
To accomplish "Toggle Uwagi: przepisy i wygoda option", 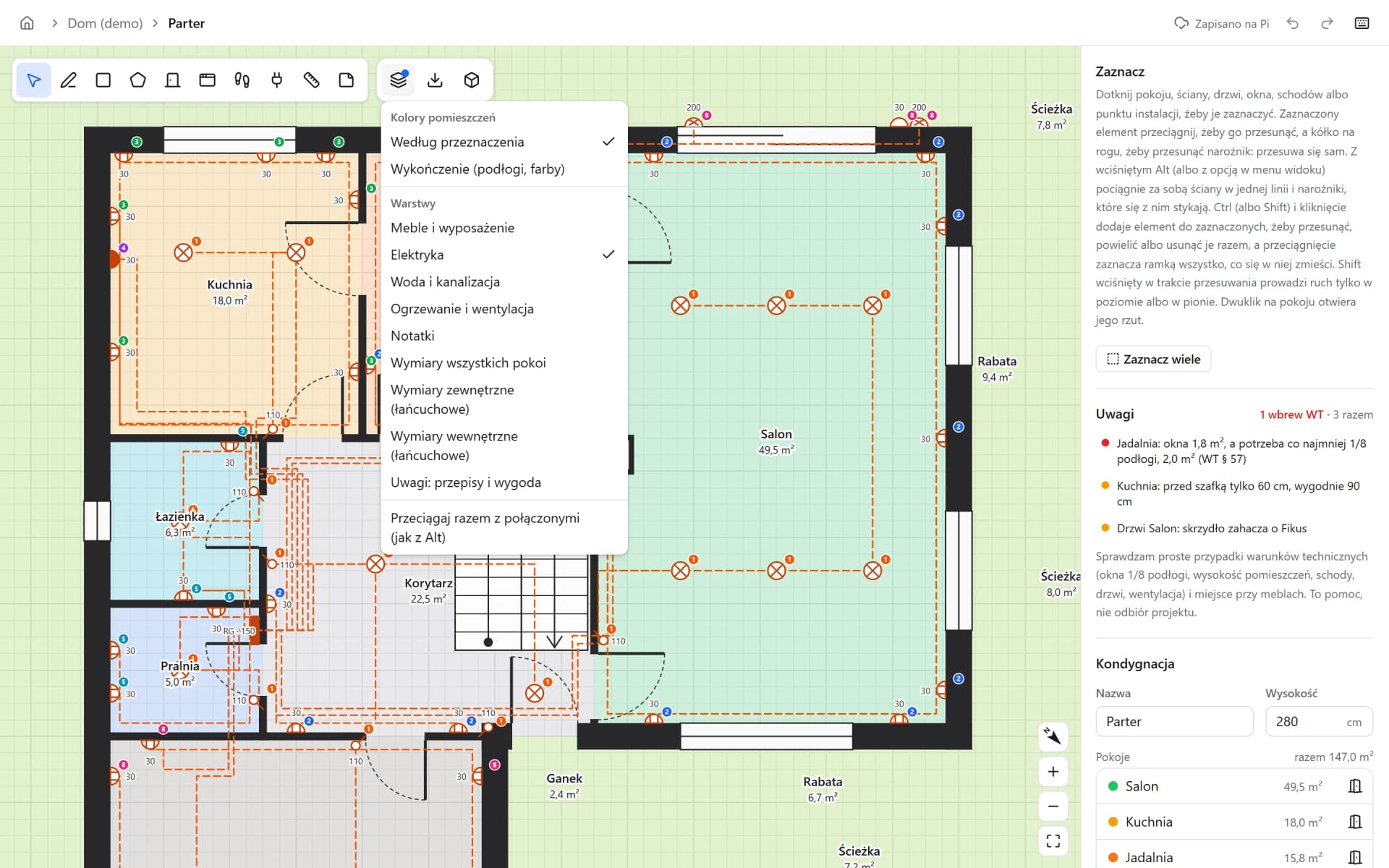I will (504, 482).
